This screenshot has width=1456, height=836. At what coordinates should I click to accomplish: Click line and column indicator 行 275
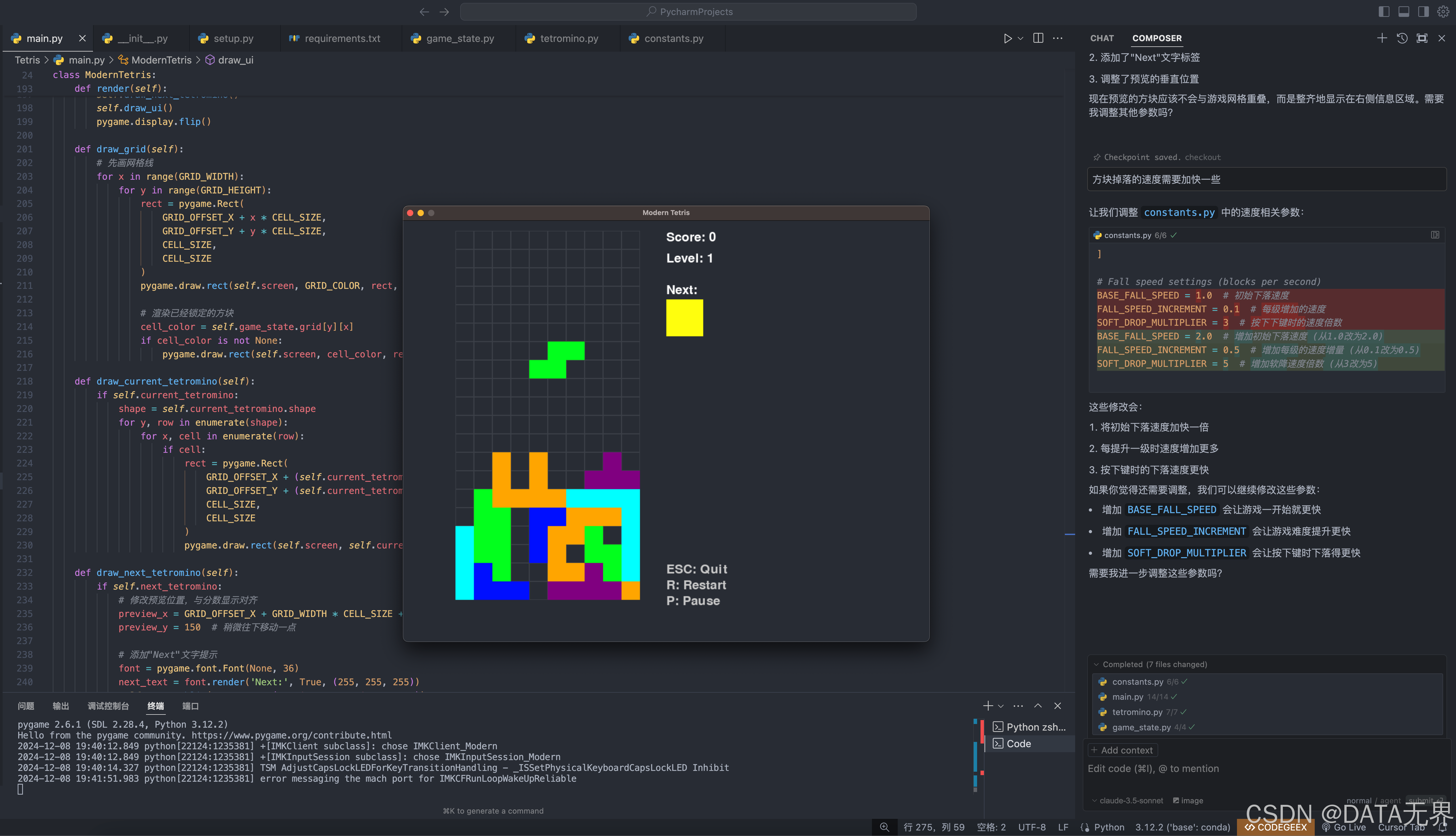pos(934,827)
